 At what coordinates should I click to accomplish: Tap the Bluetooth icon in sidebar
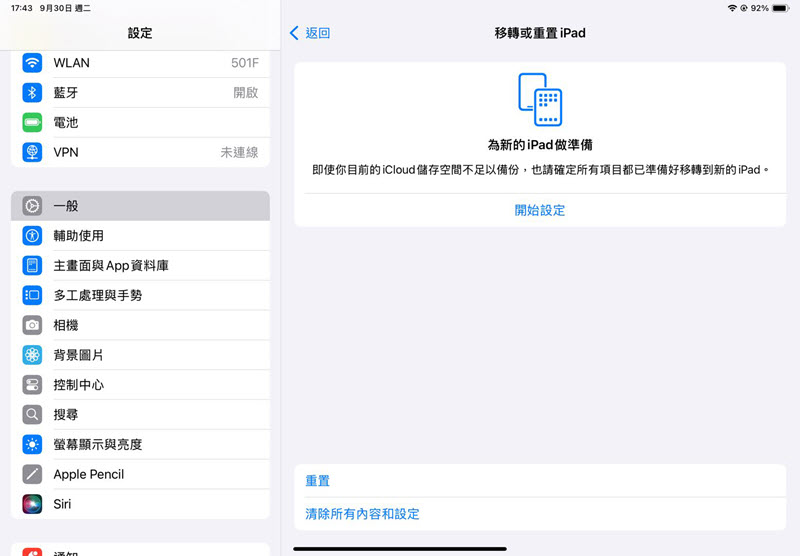(x=33, y=93)
